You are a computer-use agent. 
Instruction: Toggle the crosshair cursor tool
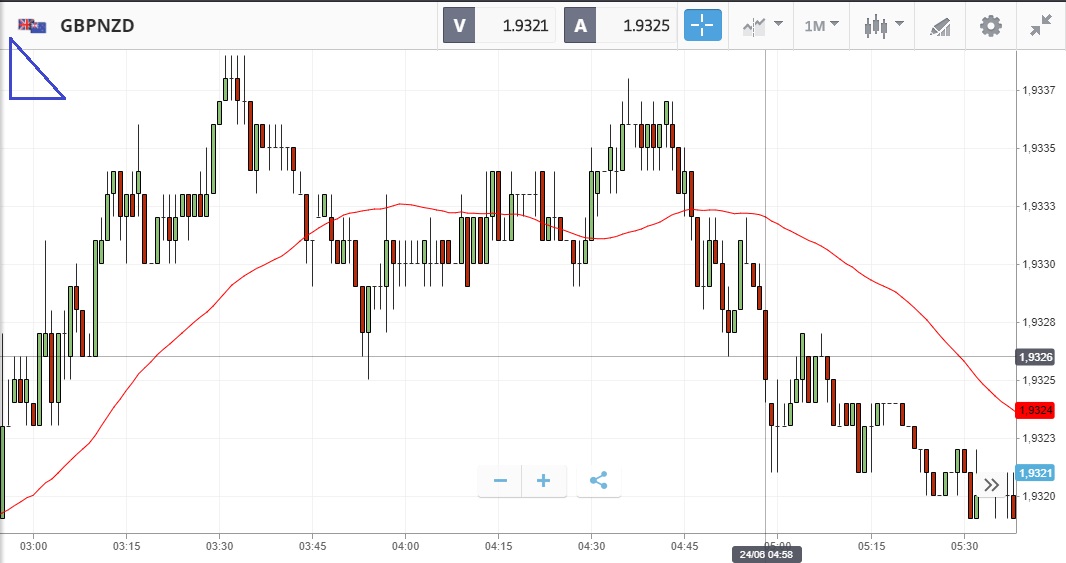tap(702, 26)
